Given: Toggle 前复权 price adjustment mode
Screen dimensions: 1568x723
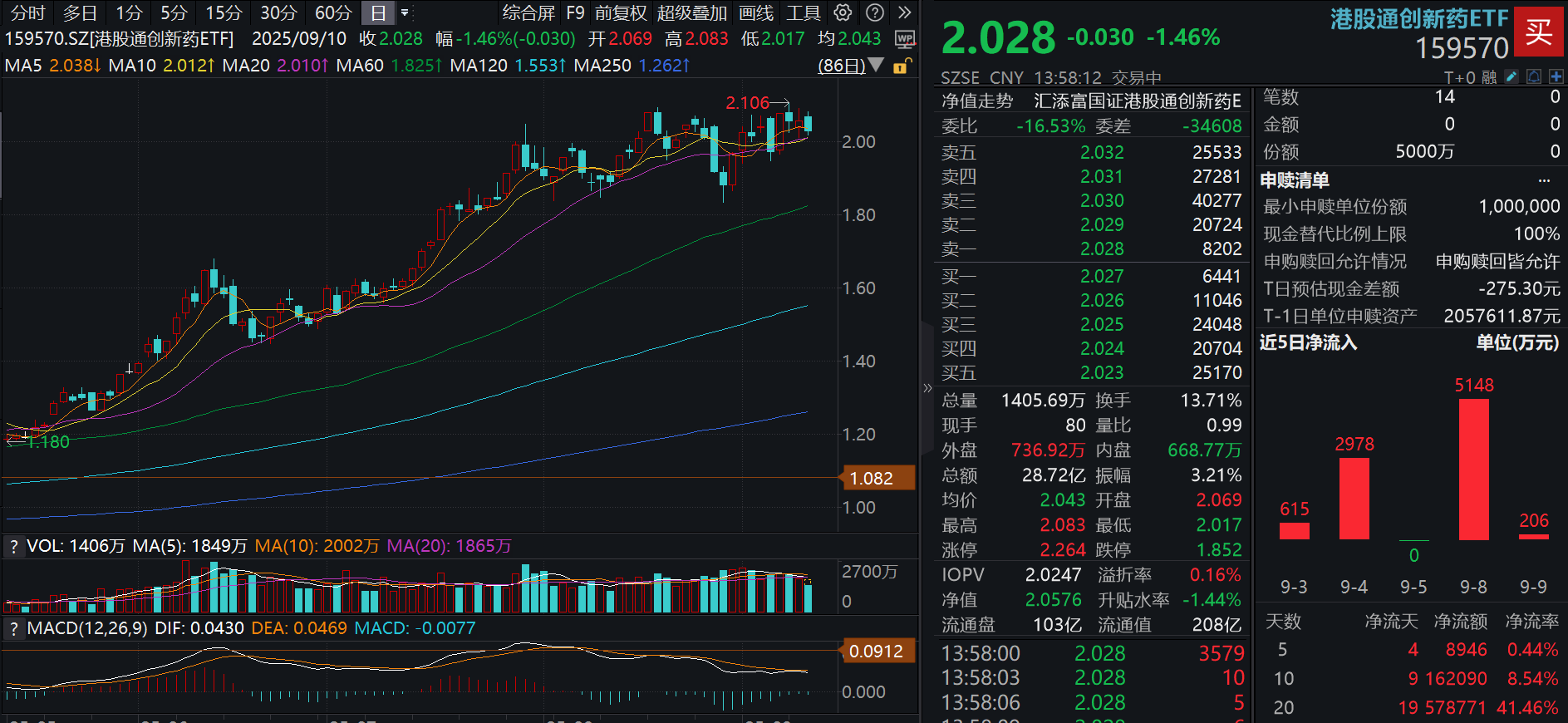Looking at the screenshot, I should 620,12.
